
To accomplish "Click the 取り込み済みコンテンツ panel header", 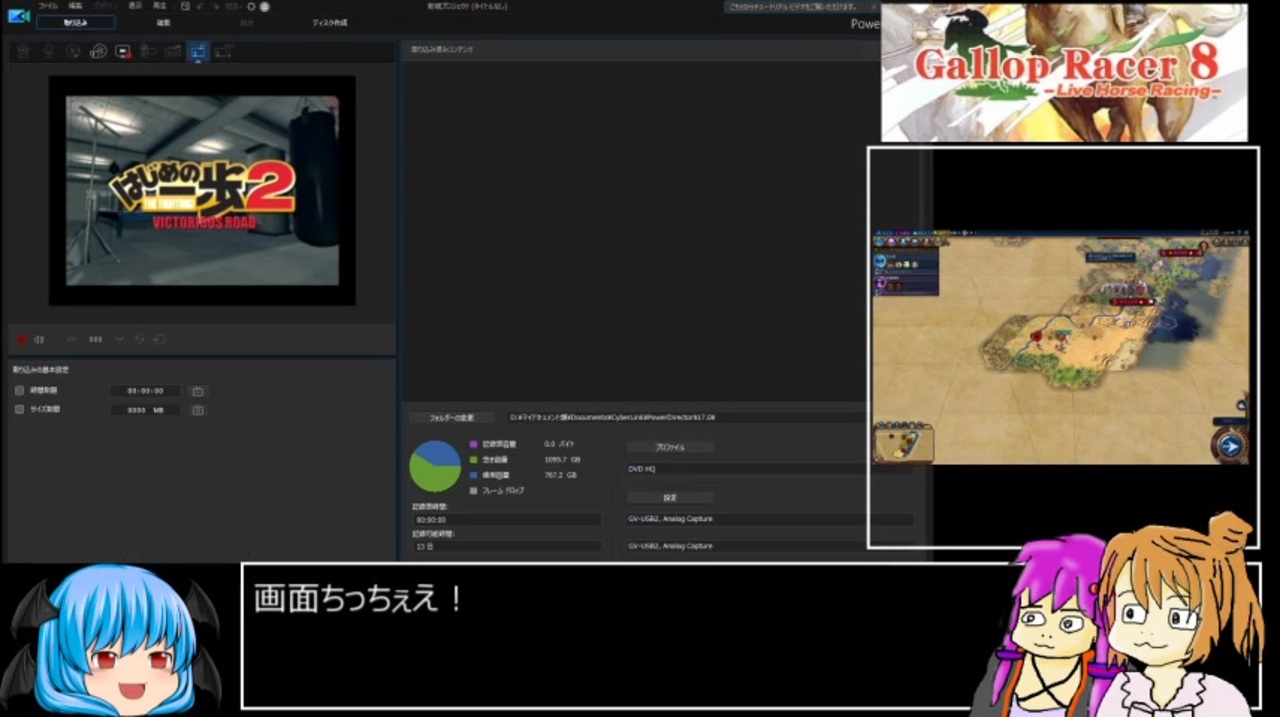I will tap(441, 48).
